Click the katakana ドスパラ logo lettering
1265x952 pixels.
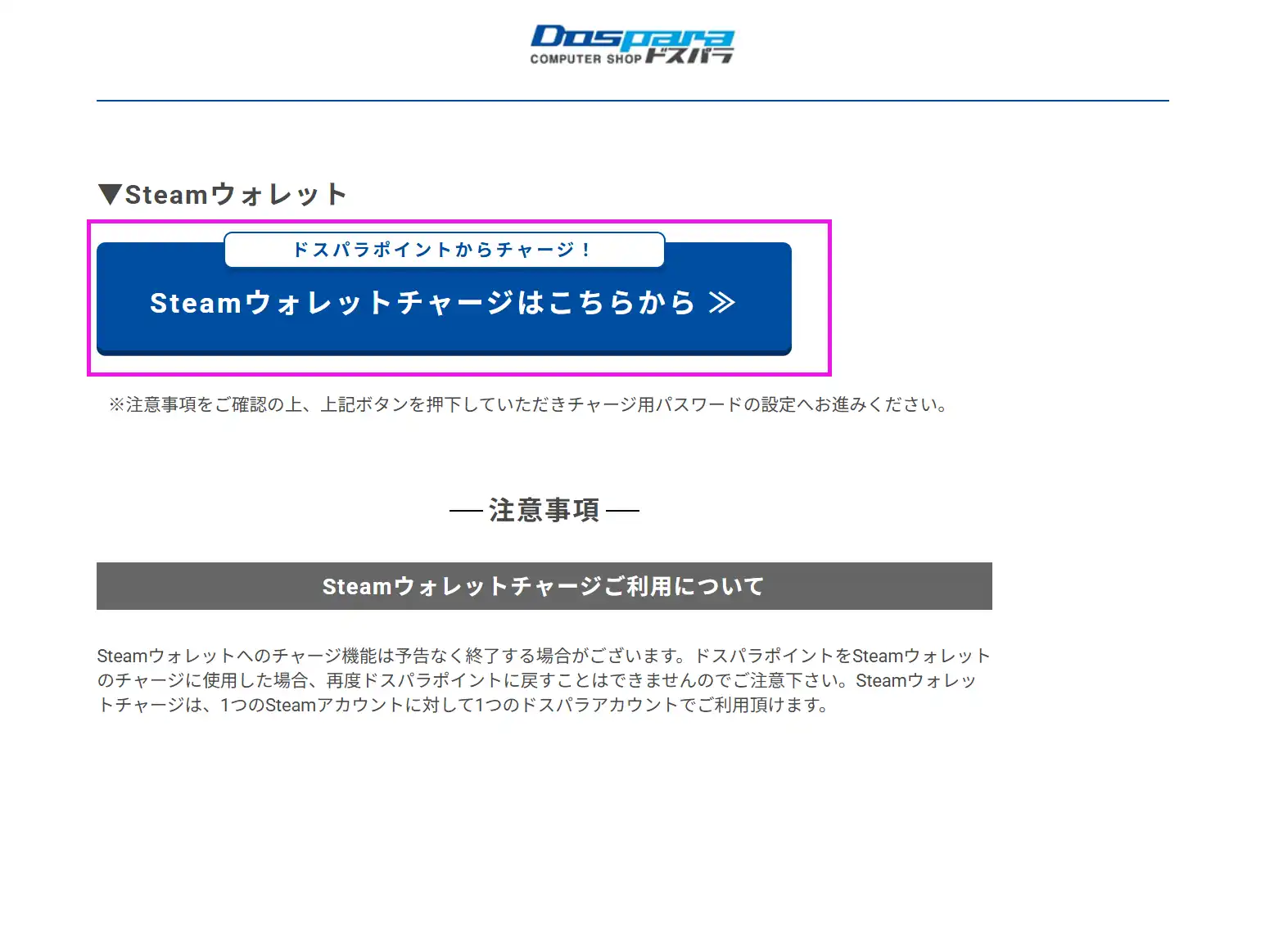tap(689, 56)
